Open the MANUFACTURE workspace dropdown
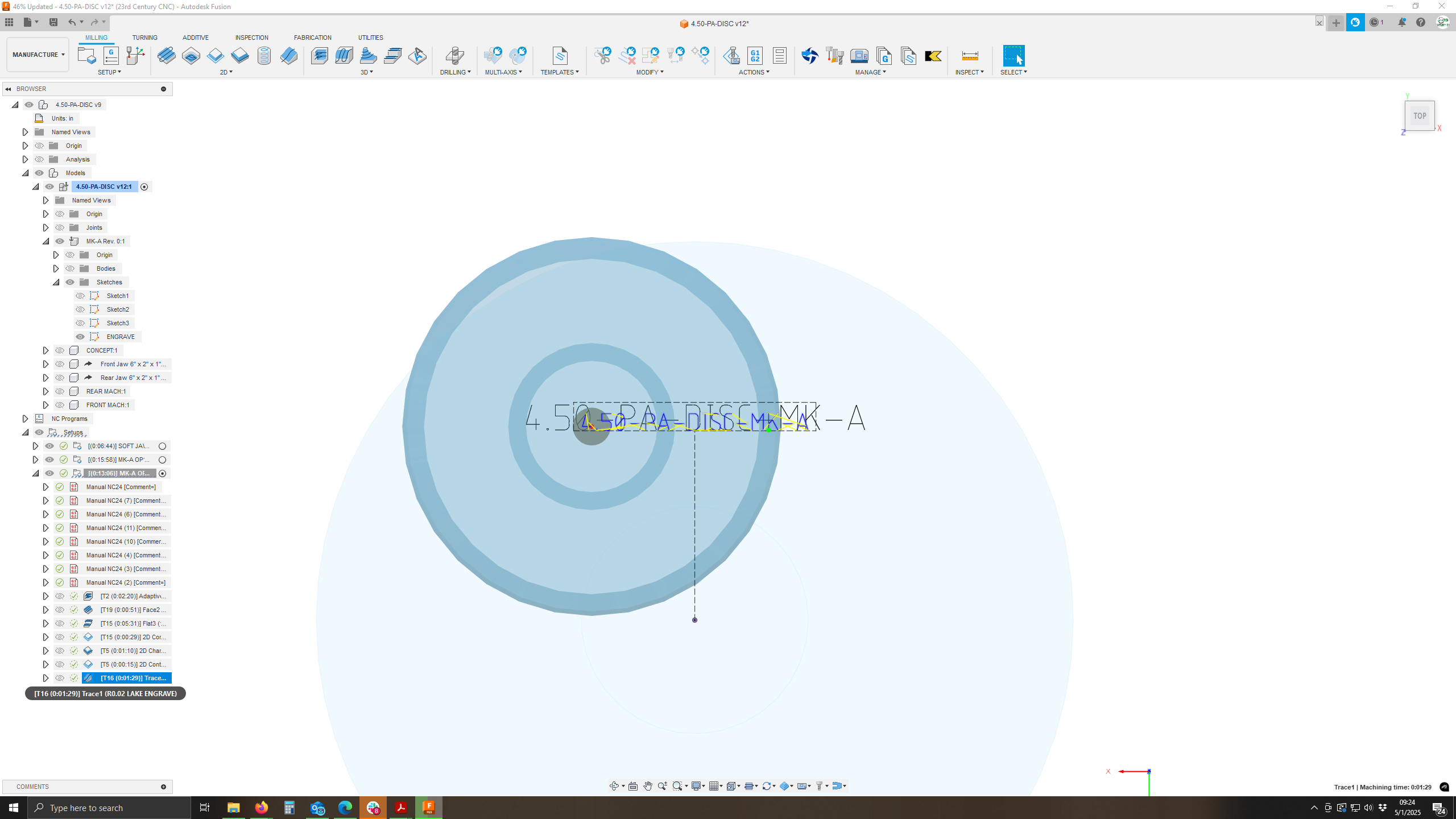 coord(38,55)
